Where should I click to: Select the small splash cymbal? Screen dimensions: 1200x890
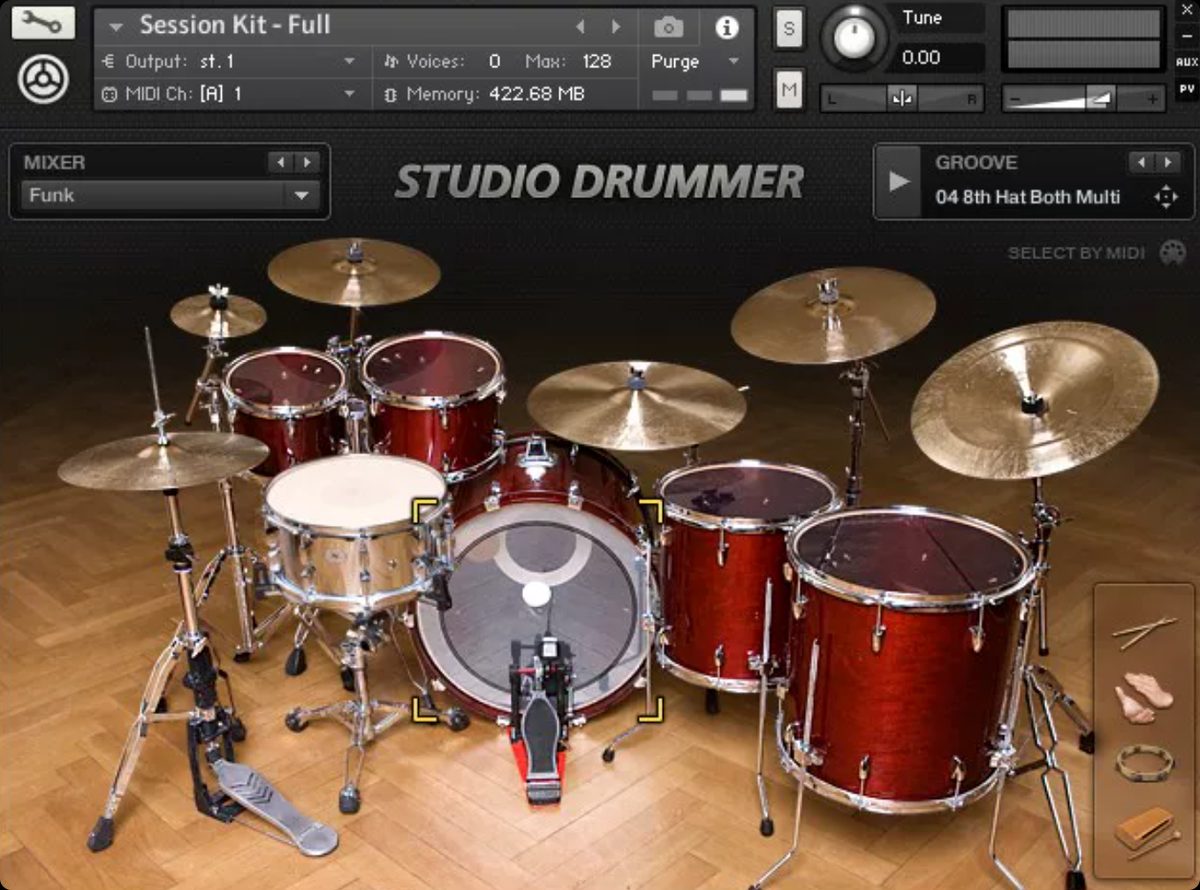(218, 315)
